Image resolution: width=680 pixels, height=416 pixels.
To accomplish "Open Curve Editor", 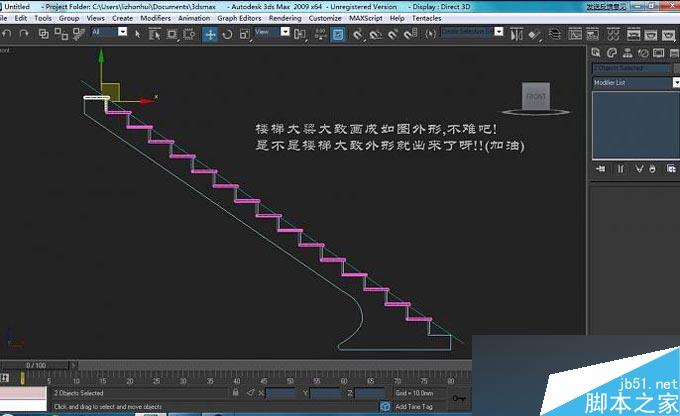I will (x=575, y=34).
